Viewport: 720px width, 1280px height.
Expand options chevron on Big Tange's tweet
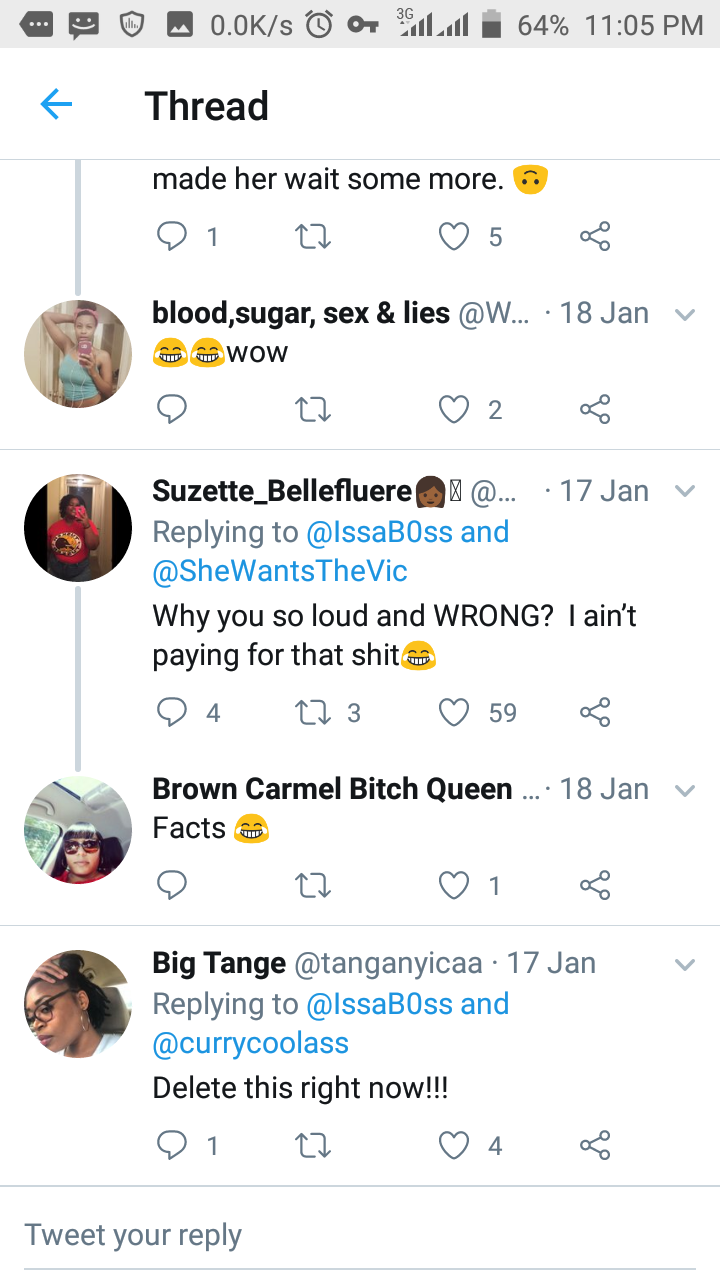(685, 965)
